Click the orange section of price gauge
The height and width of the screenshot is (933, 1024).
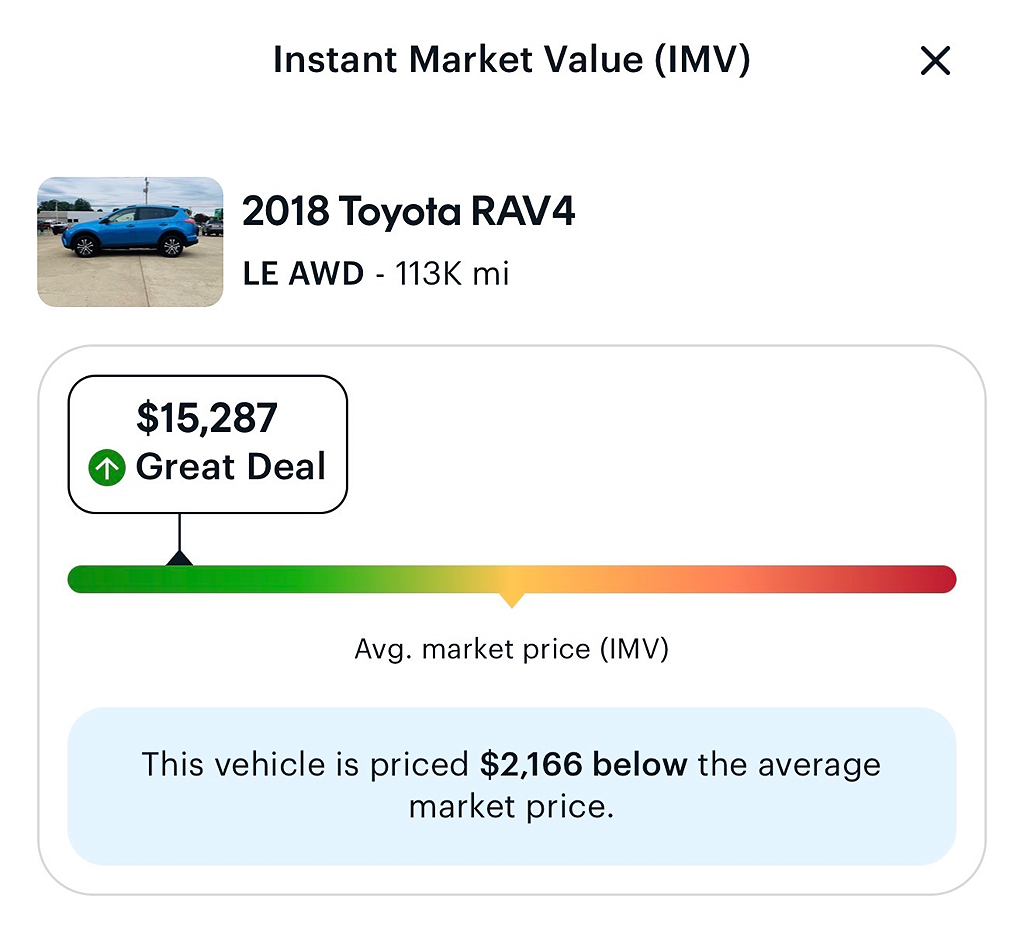[x=660, y=580]
